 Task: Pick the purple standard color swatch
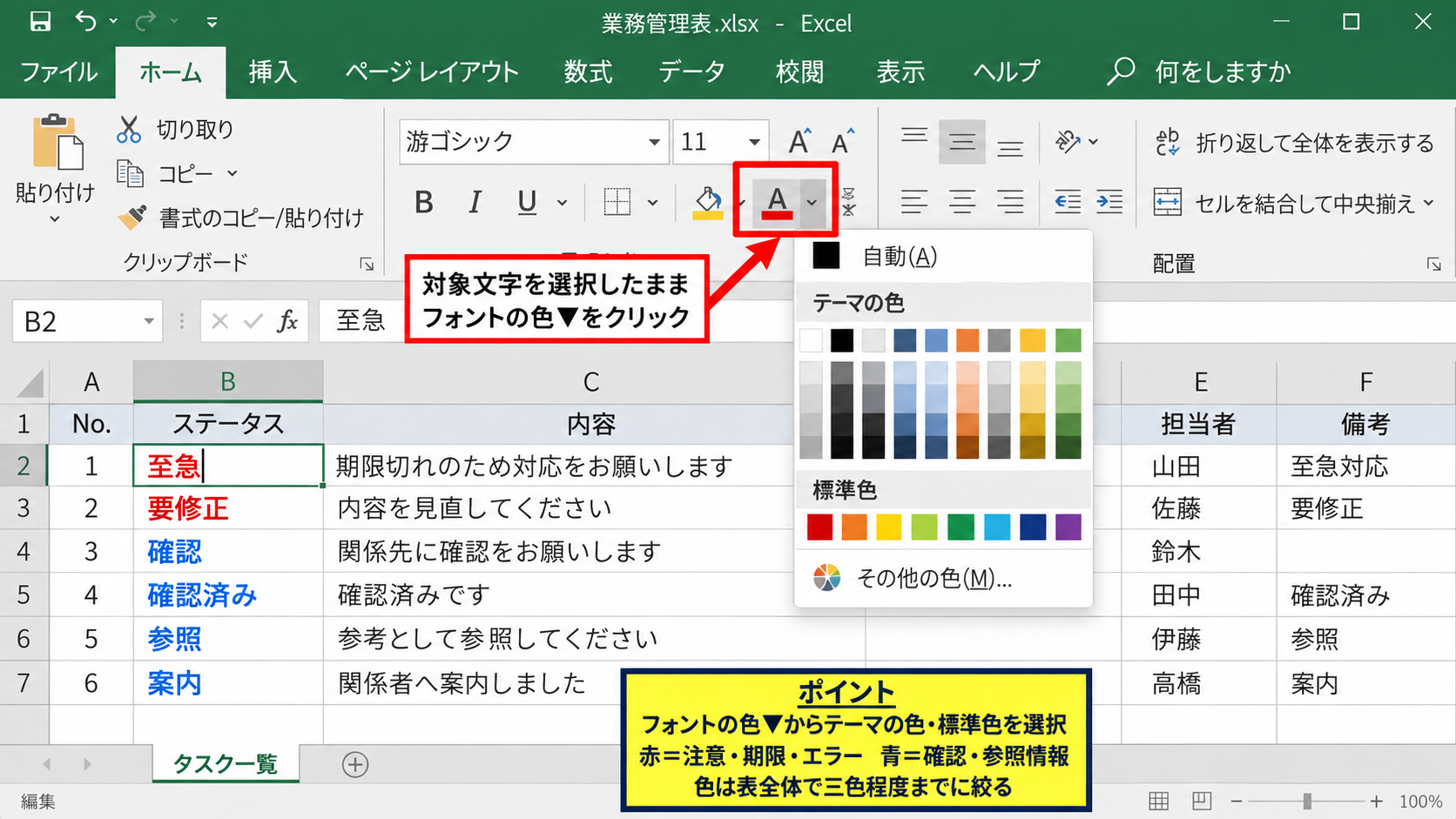click(x=1068, y=527)
